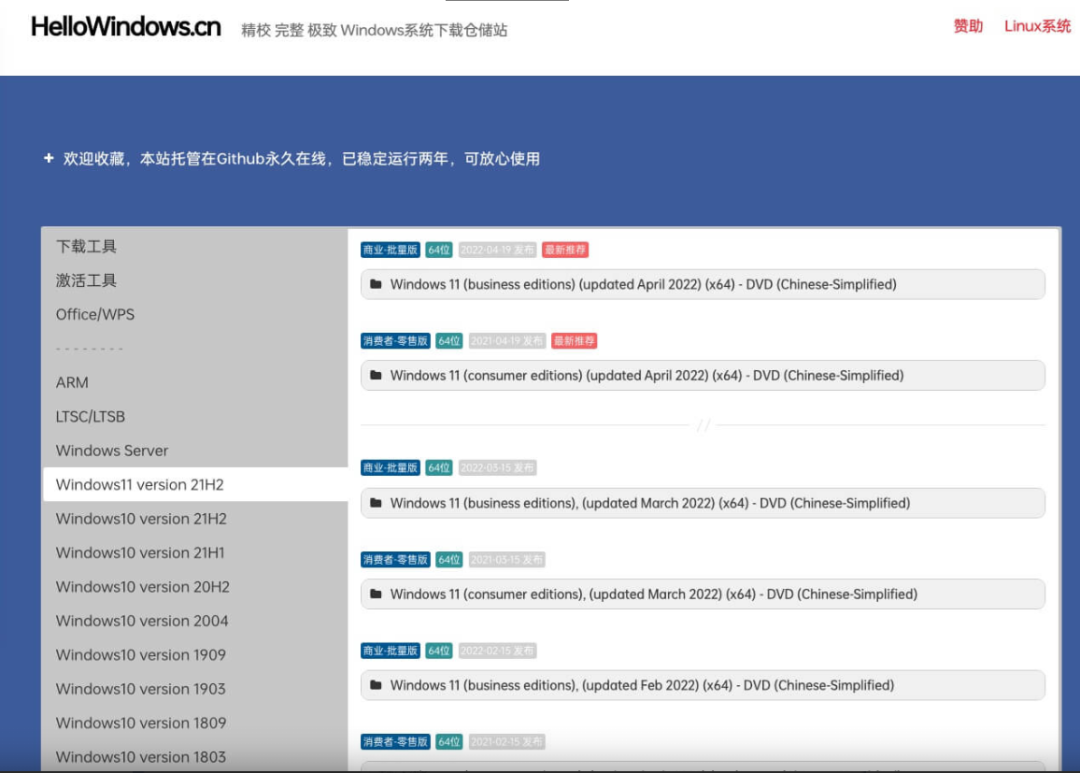Click 2022-03-15 发布 date tag on business entry
Image resolution: width=1080 pixels, height=773 pixels.
(497, 468)
